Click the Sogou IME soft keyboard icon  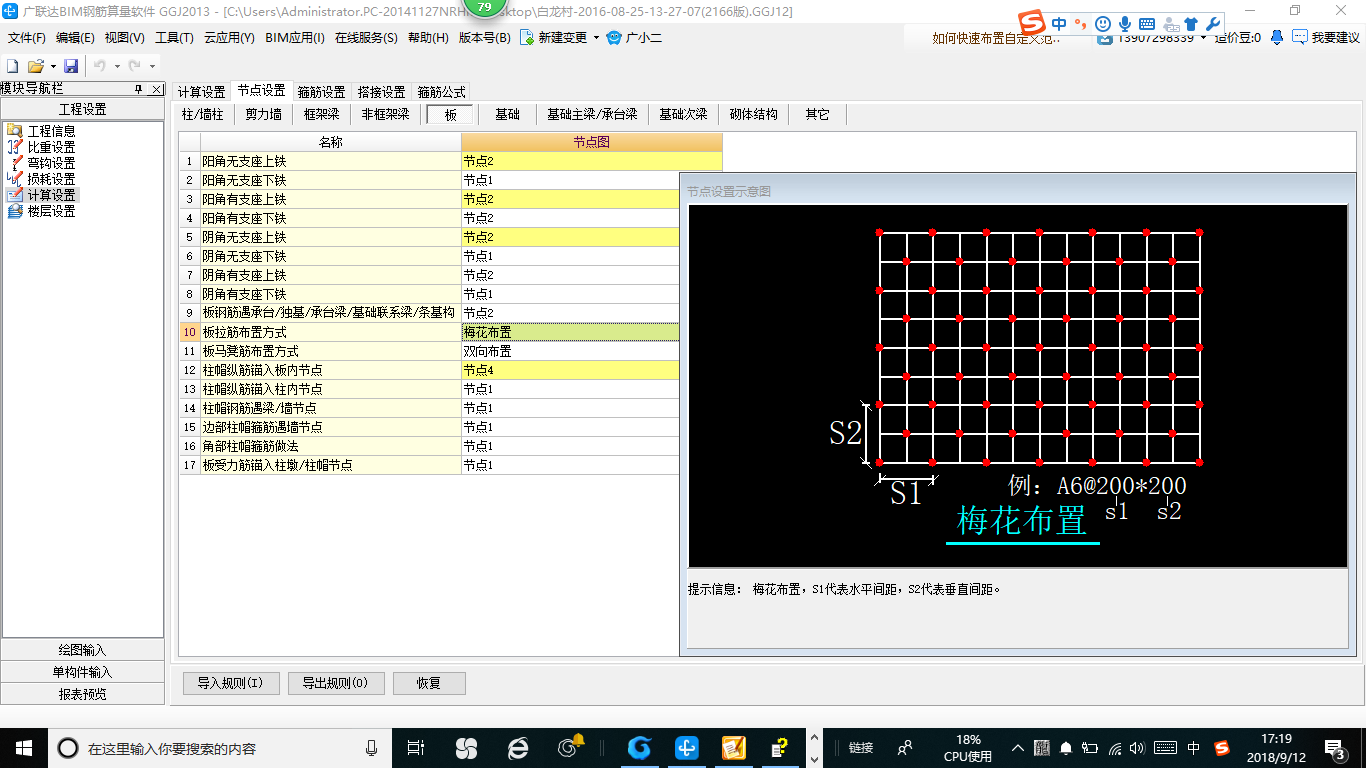tap(1147, 23)
